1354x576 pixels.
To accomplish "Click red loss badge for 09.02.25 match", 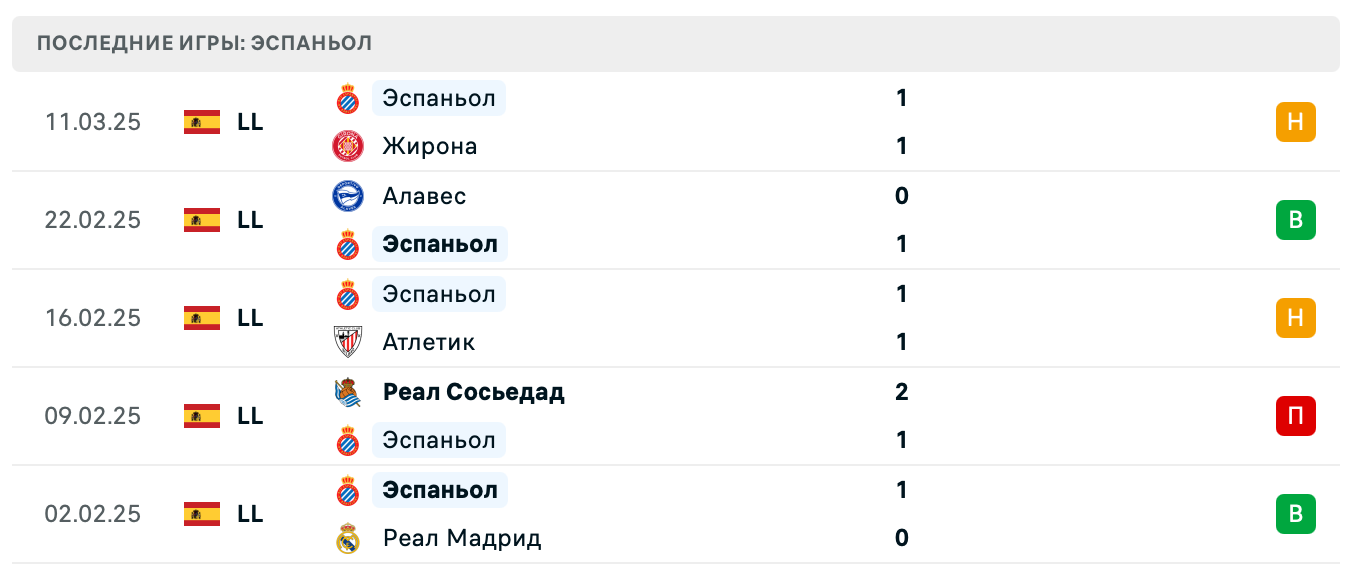I will click(1295, 416).
